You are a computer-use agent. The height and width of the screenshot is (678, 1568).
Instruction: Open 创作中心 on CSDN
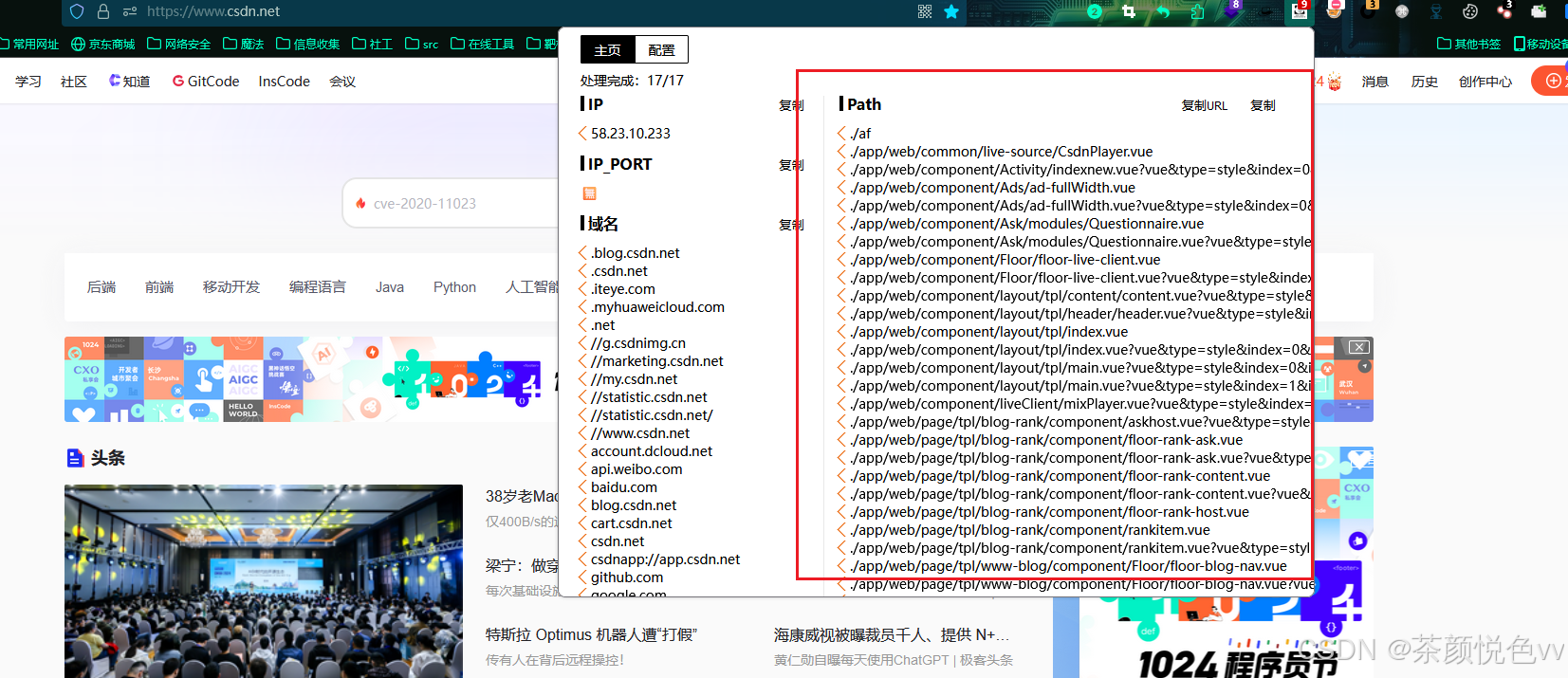[1485, 82]
